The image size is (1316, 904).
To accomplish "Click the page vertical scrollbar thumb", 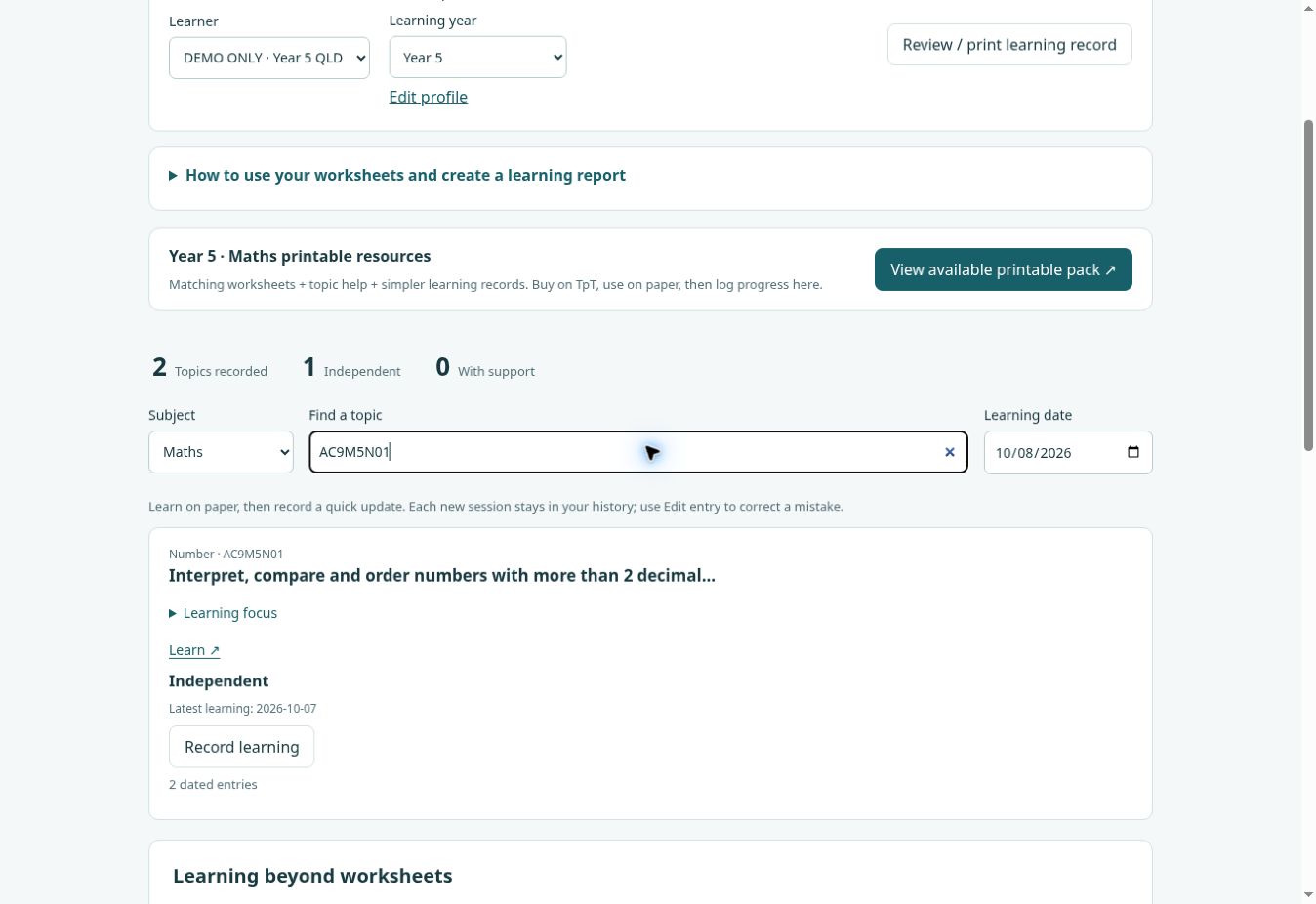I will coord(1308,285).
